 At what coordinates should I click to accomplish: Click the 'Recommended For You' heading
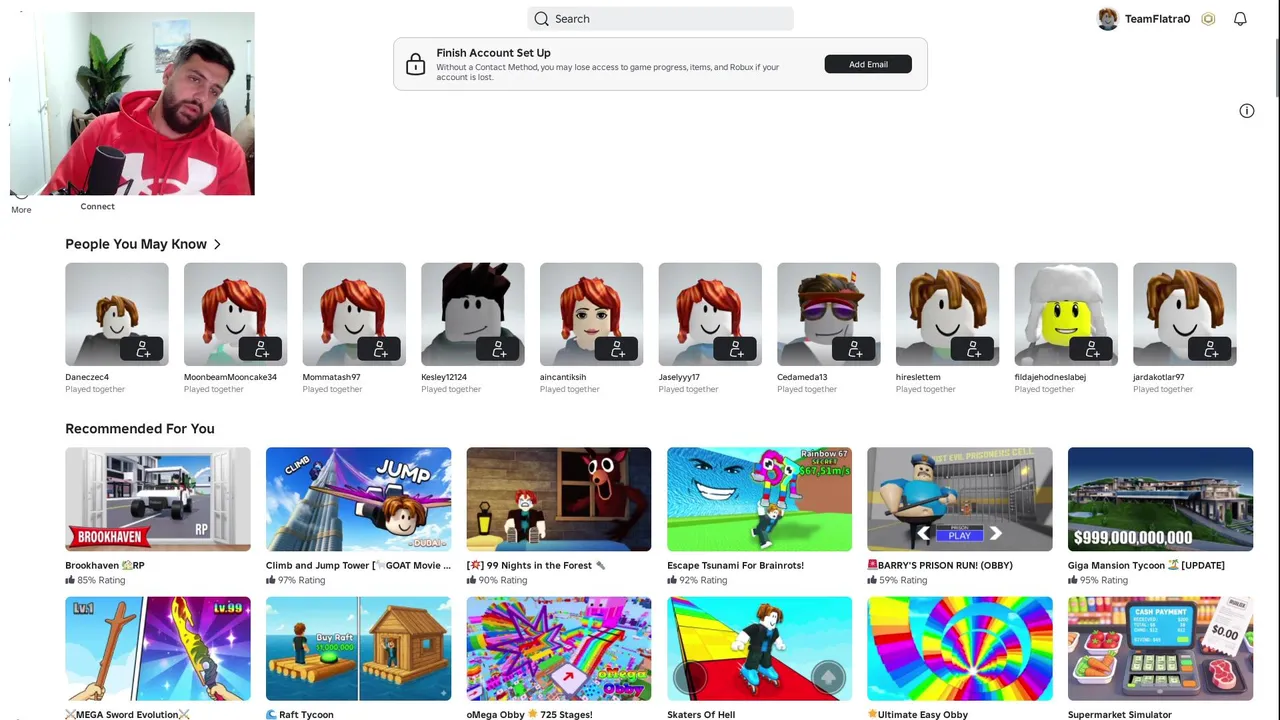point(140,429)
